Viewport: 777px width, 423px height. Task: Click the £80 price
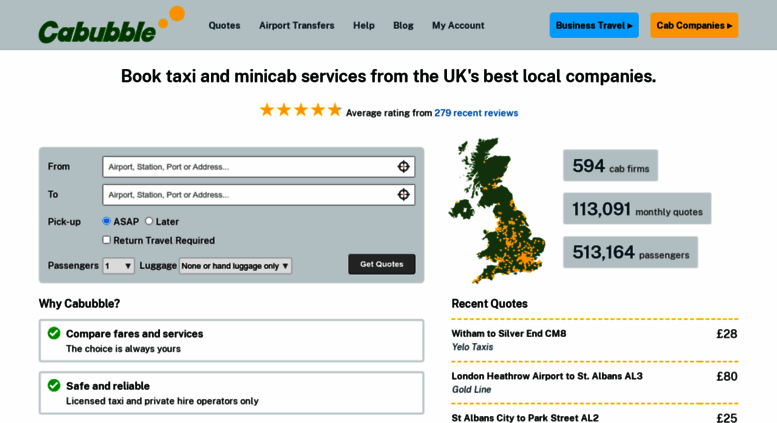(727, 377)
